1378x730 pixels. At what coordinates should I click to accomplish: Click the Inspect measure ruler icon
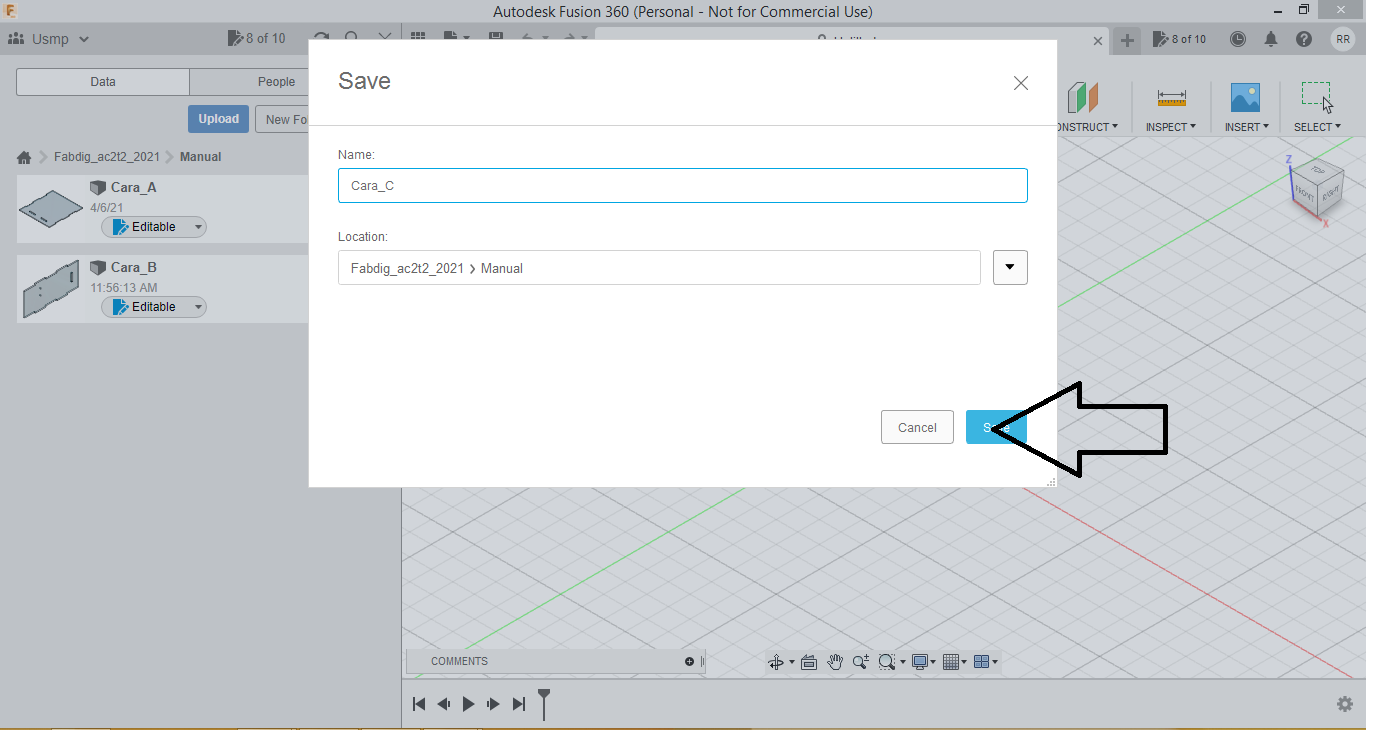(x=1171, y=98)
